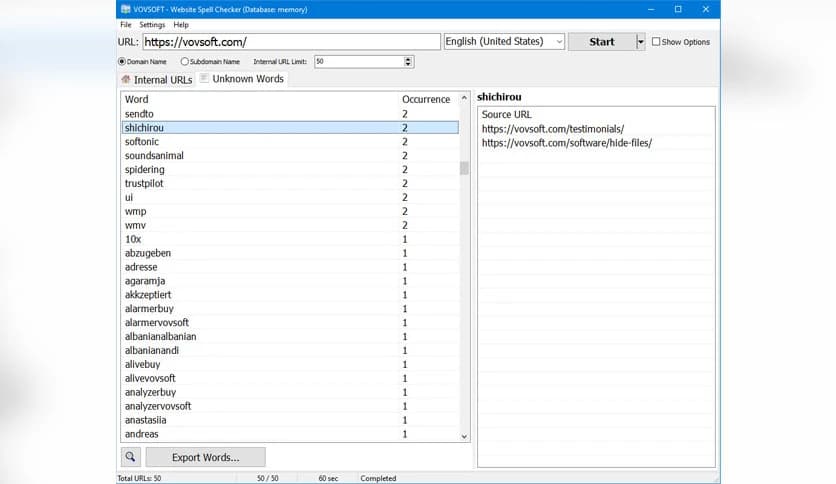
Task: Click the scroll down arrow of word list
Action: coord(464,436)
